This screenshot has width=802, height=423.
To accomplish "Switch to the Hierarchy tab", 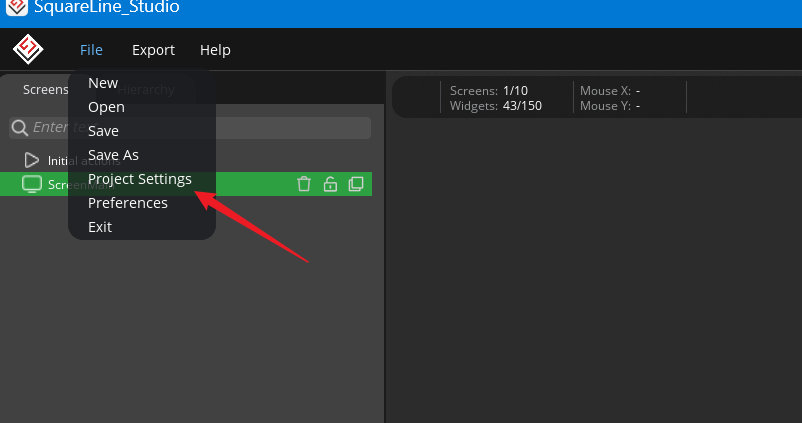I will coord(146,90).
